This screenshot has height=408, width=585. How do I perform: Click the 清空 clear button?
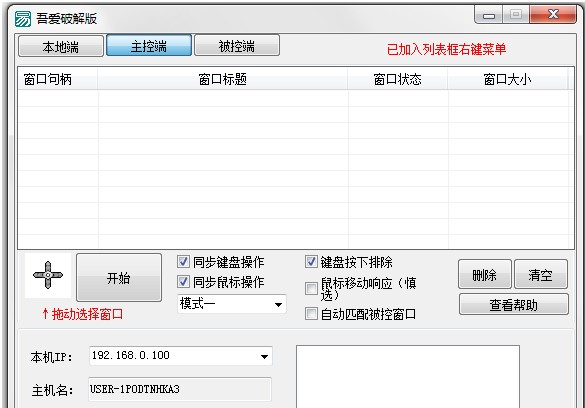pyautogui.click(x=541, y=274)
